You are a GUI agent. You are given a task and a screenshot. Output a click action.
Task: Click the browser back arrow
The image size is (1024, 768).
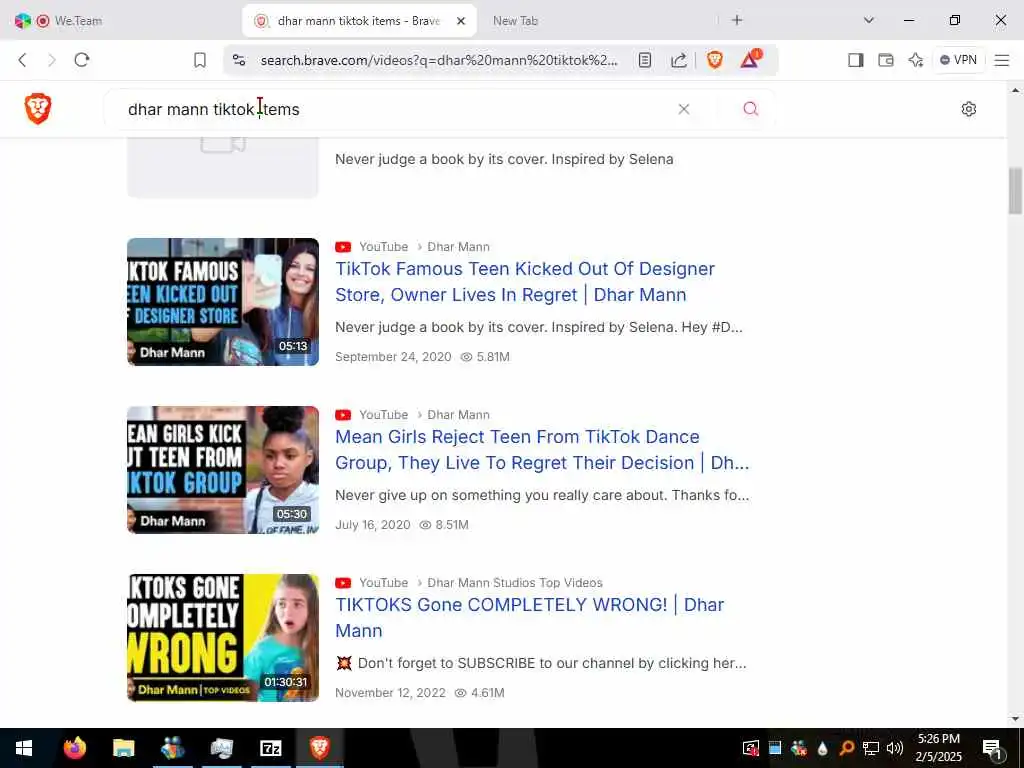click(x=22, y=60)
